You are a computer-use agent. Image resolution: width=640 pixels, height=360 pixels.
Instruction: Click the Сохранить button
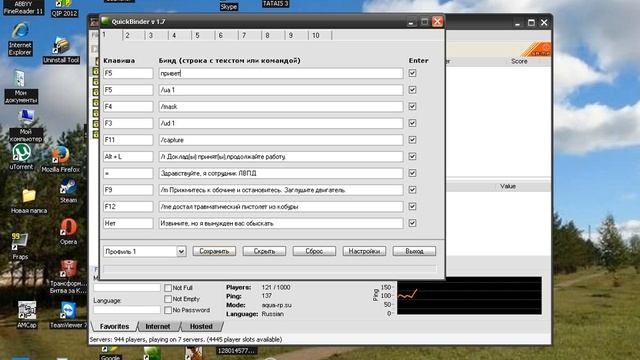[x=214, y=251]
